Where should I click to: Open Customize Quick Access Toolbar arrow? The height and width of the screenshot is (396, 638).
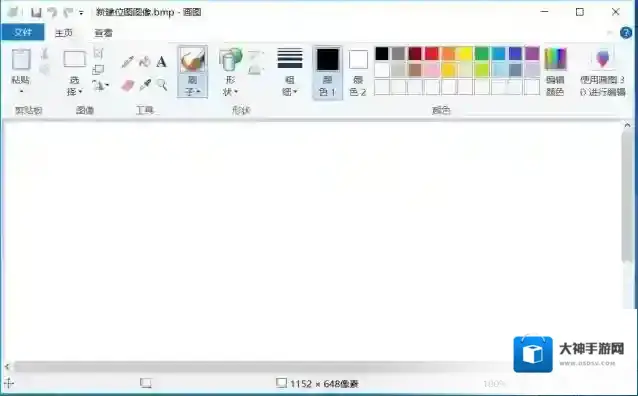point(81,13)
